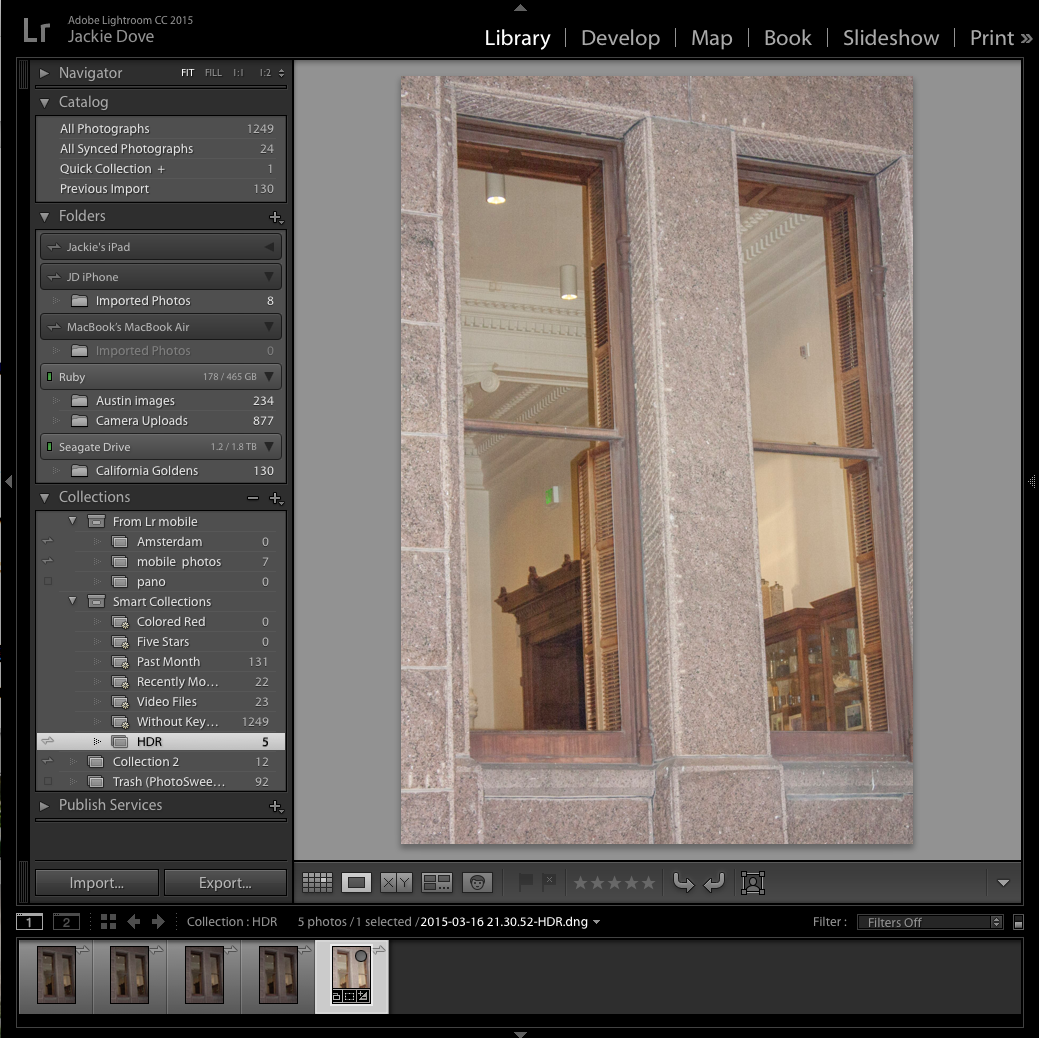Expand the Publish Services panel
The height and width of the screenshot is (1038, 1039).
tap(44, 805)
